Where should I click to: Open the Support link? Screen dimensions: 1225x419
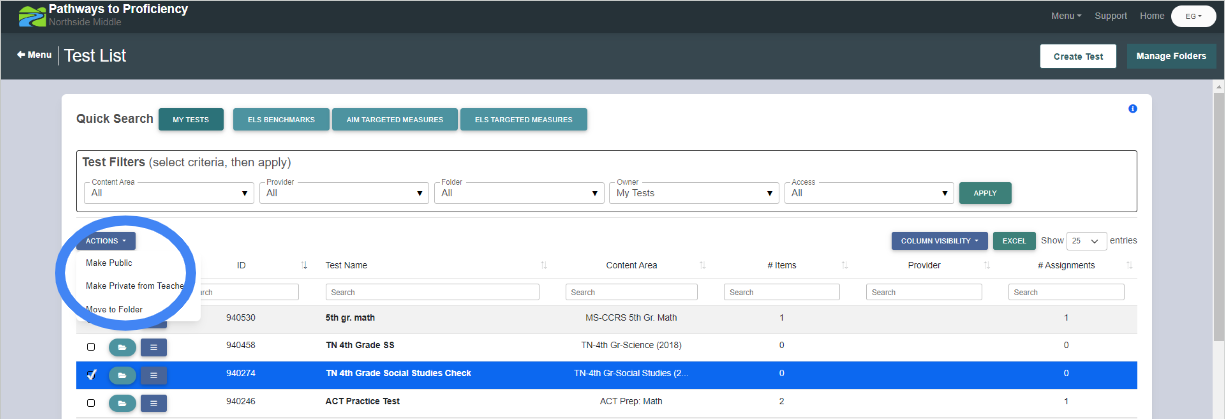pyautogui.click(x=1111, y=16)
